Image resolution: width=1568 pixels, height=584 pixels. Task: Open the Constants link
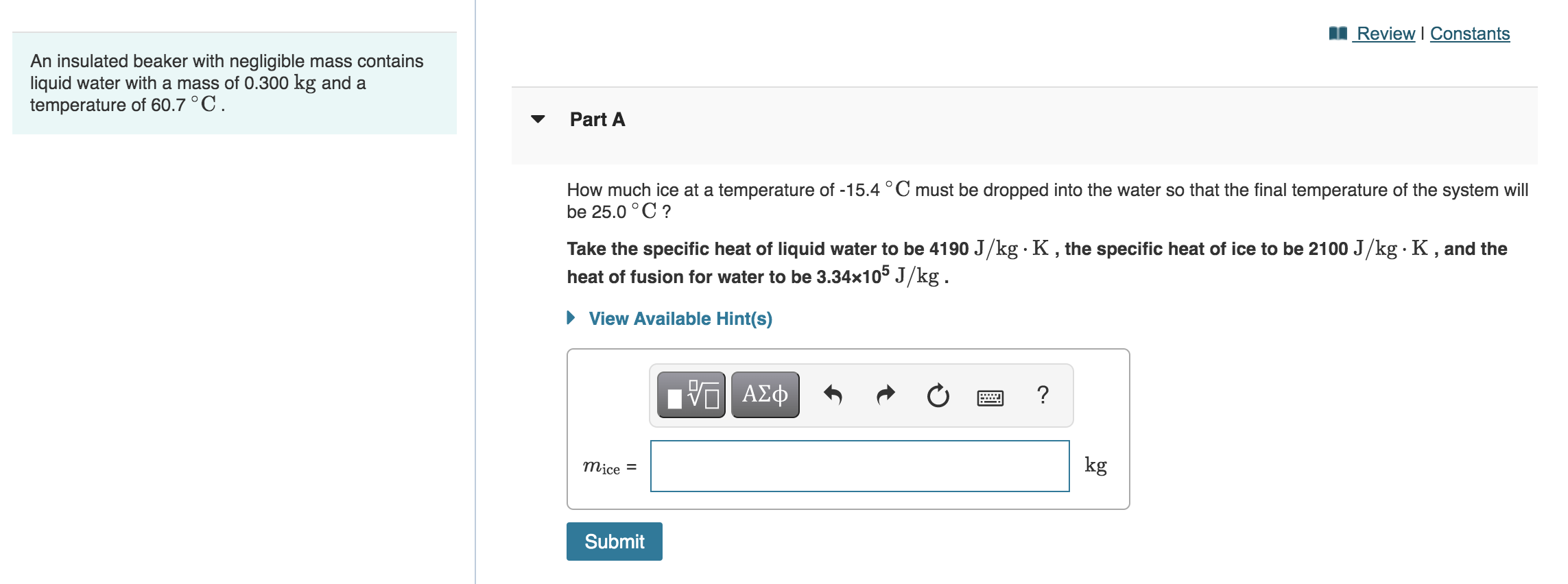1470,34
